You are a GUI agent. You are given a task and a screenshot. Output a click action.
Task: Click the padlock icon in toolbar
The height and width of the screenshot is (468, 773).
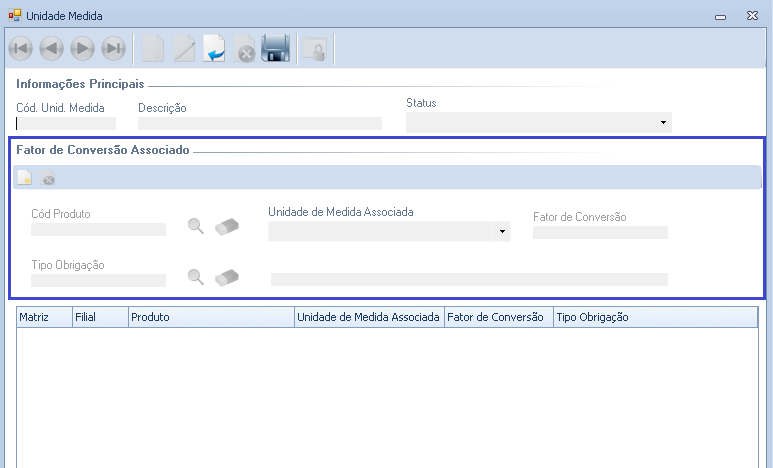(315, 49)
